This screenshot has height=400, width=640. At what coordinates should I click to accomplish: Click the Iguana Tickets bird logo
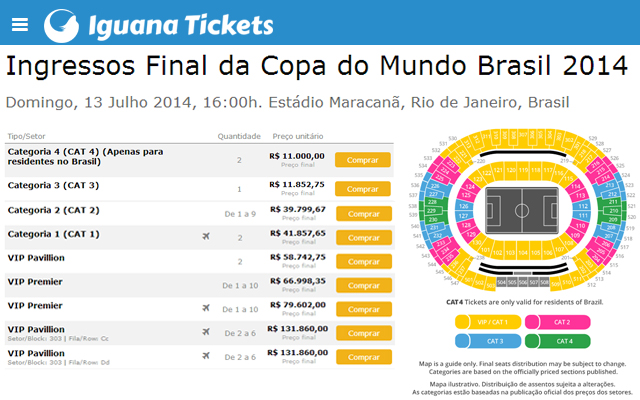(62, 24)
